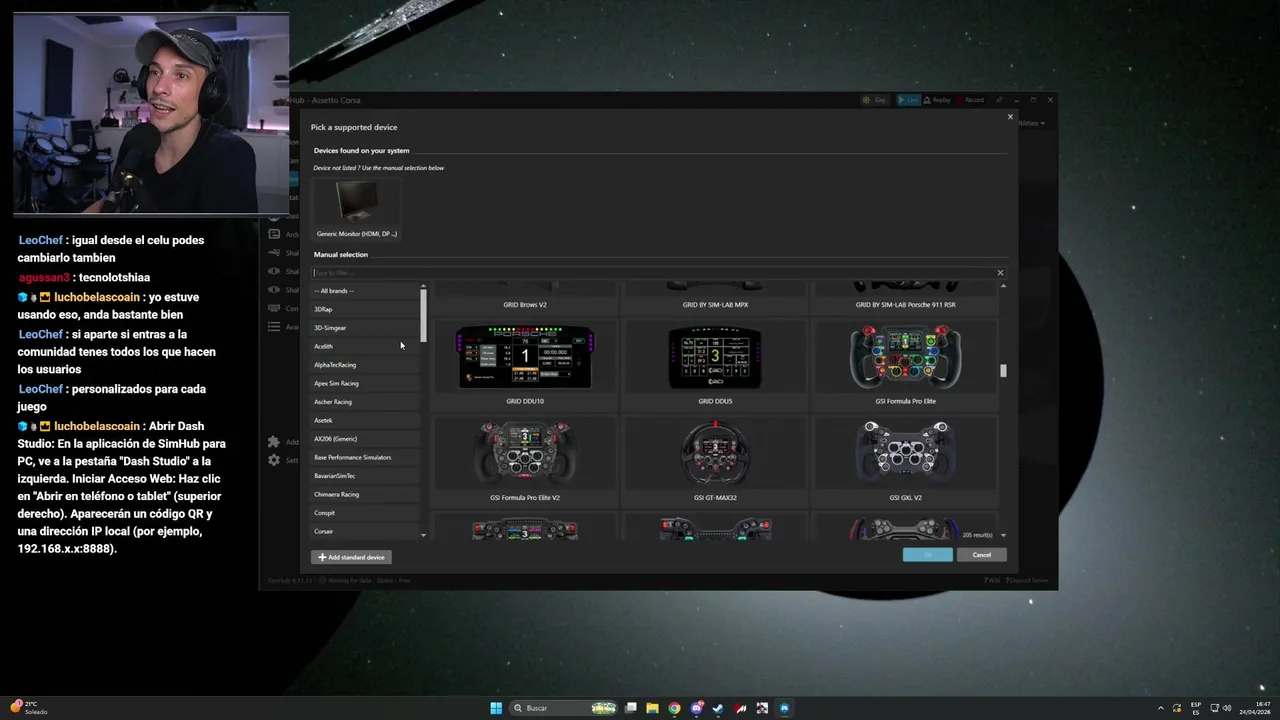Open the volume control in system tray
The width and height of the screenshot is (1280, 720).
[x=1227, y=708]
